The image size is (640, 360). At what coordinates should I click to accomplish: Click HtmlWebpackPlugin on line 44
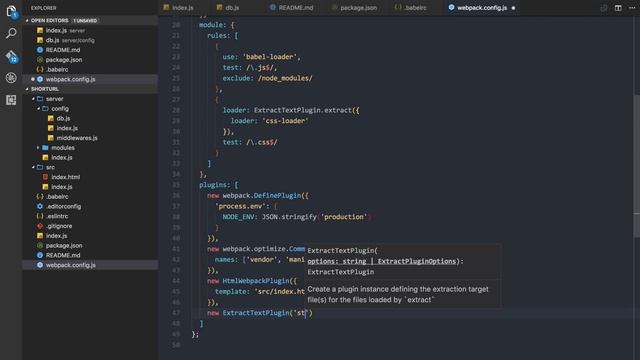point(256,281)
